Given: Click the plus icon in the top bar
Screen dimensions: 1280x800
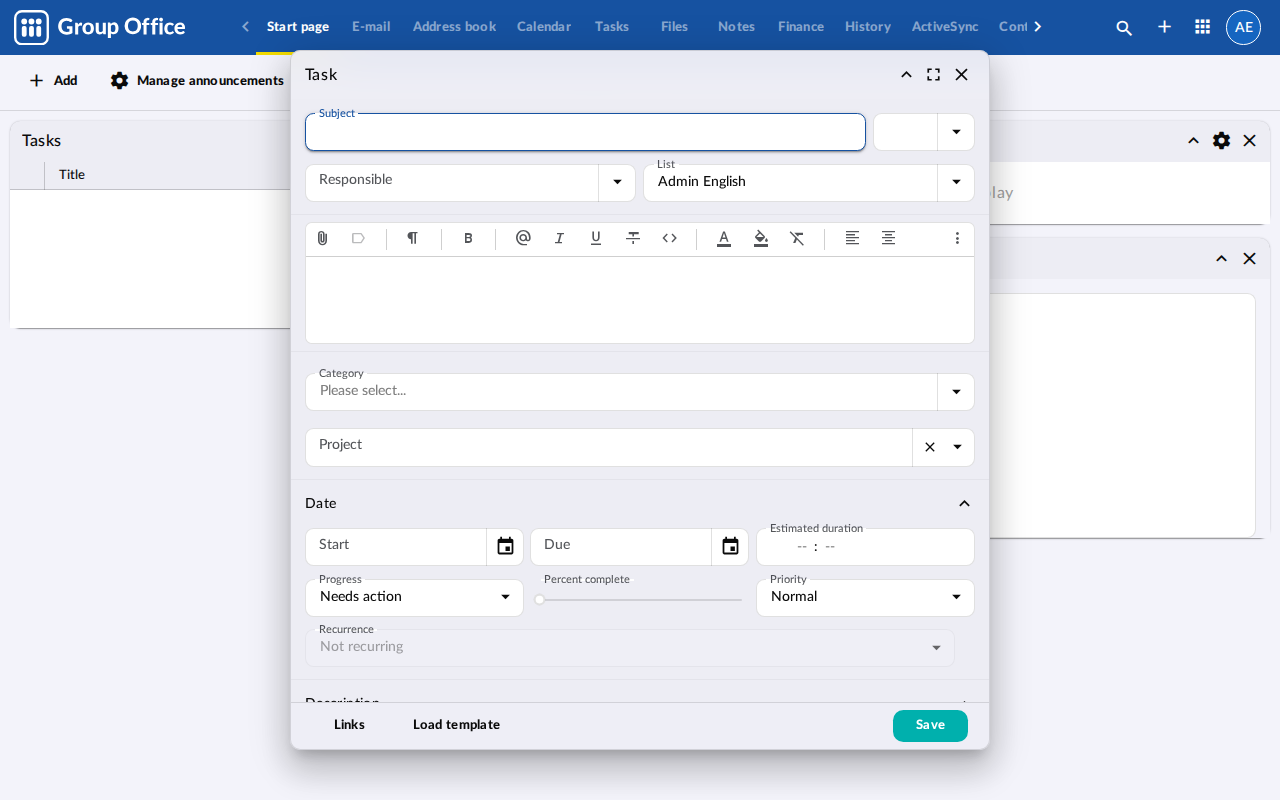Looking at the screenshot, I should [x=1164, y=27].
